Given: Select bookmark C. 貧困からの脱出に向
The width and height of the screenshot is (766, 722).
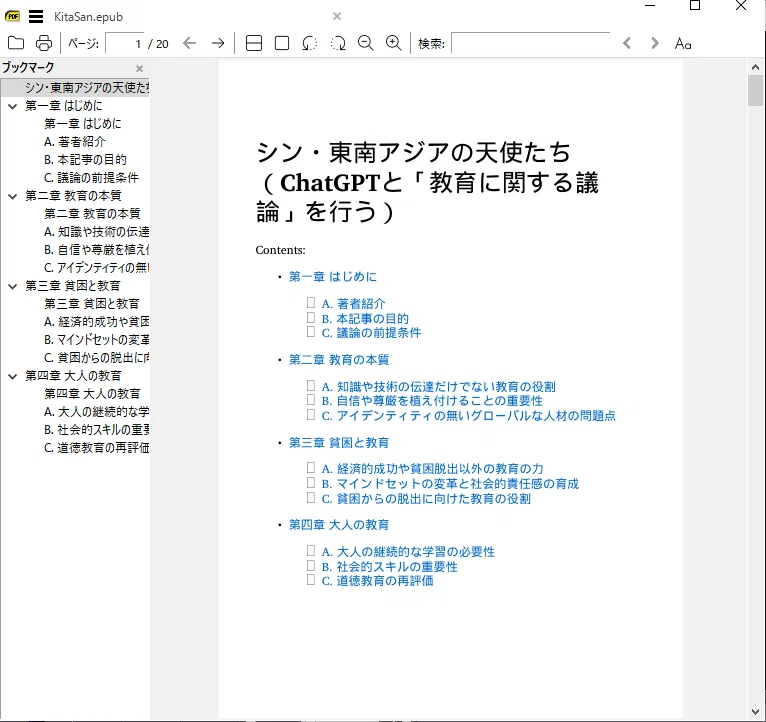Looking at the screenshot, I should [x=96, y=358].
